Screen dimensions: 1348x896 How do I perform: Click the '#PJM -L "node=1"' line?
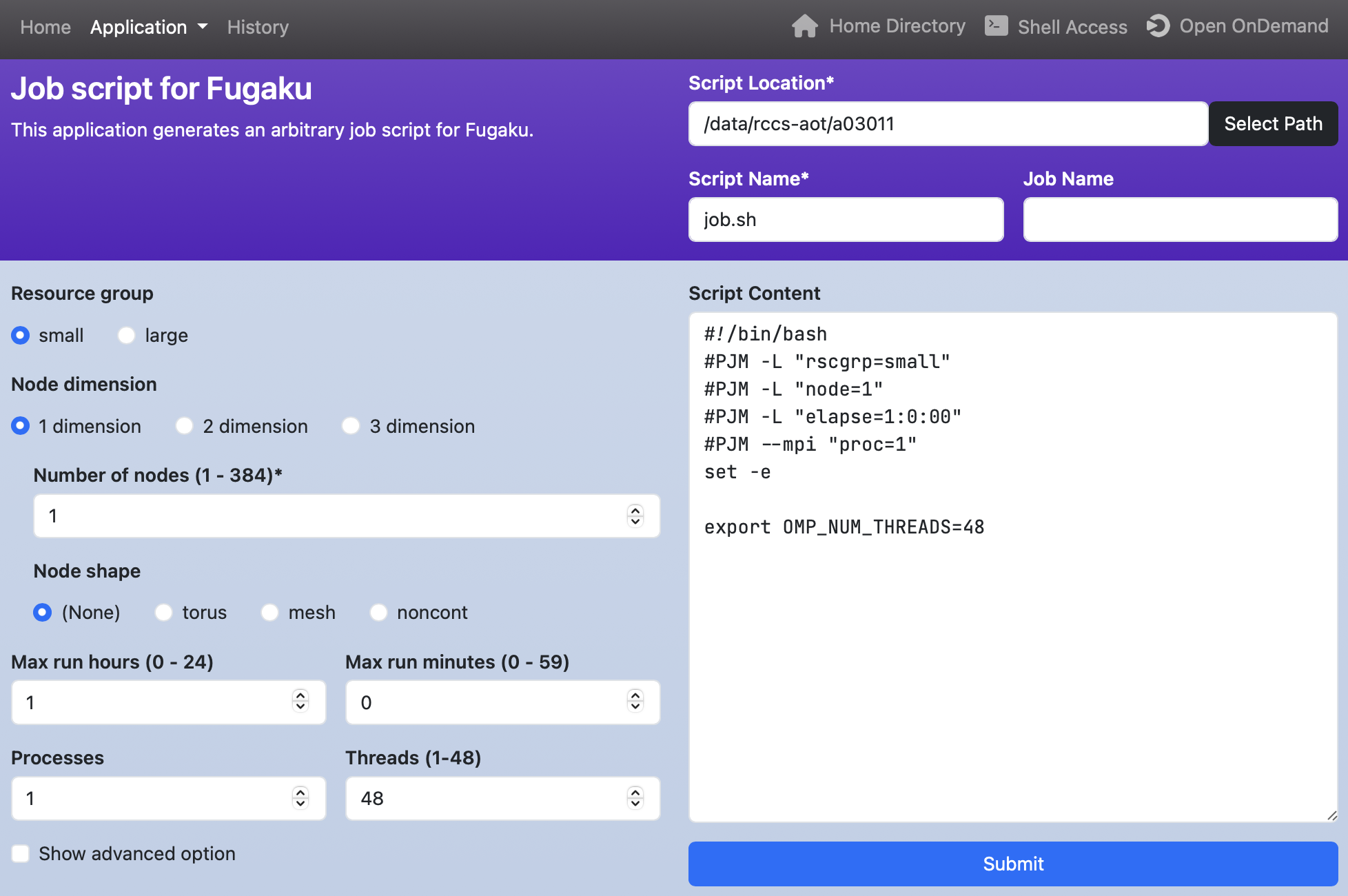click(793, 389)
